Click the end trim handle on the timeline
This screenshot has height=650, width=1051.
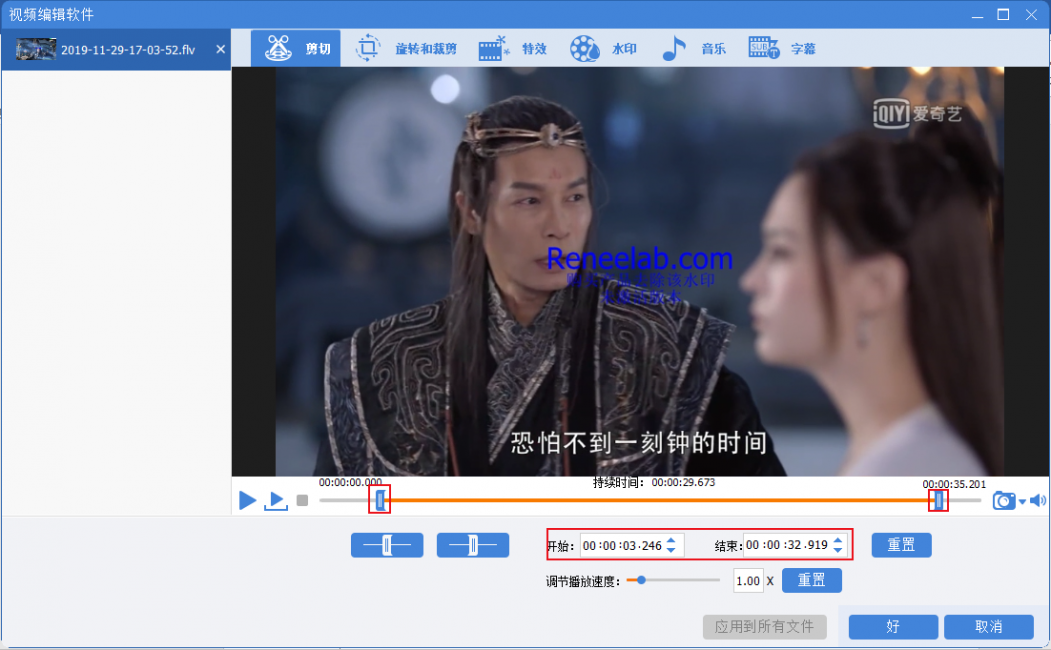point(938,500)
